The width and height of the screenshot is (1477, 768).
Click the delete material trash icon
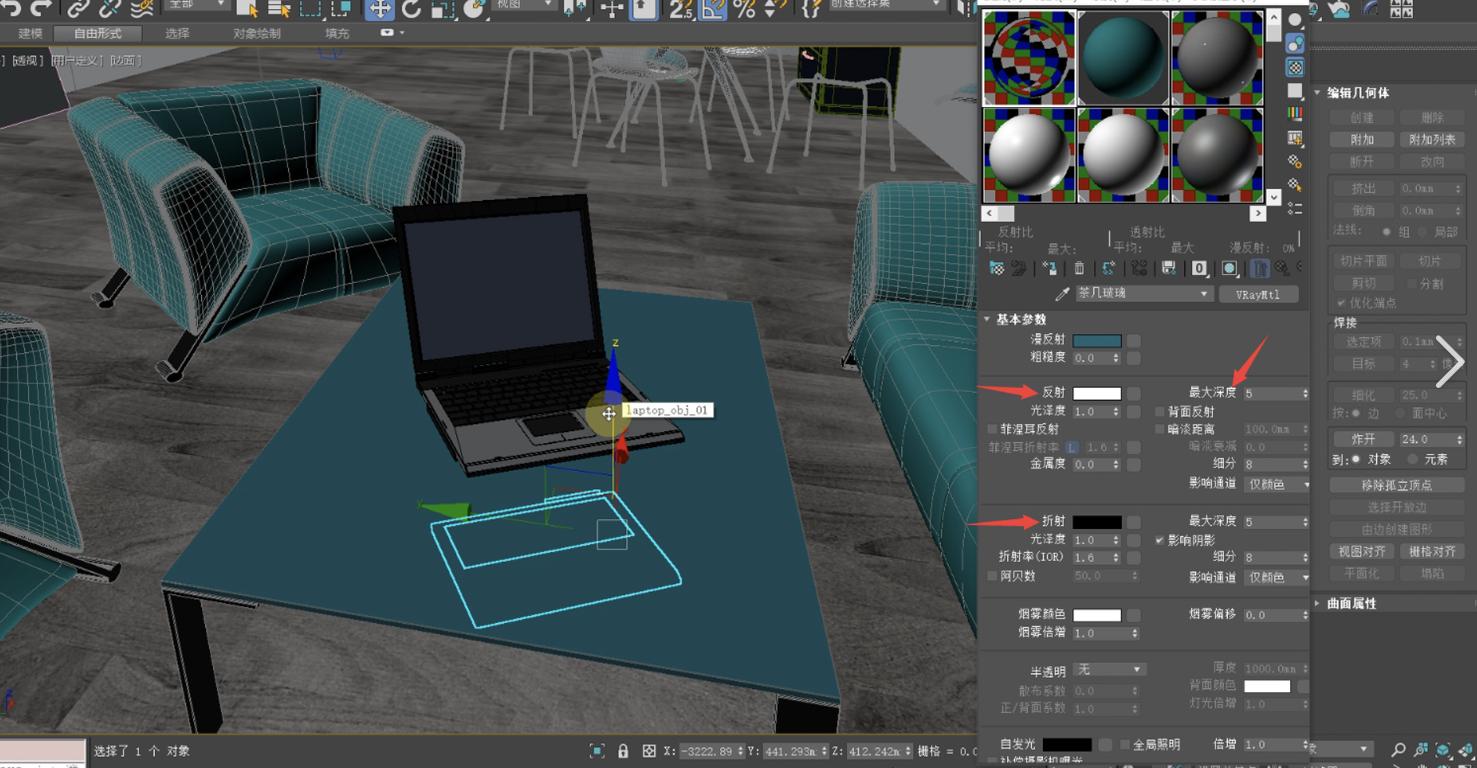click(x=1079, y=268)
